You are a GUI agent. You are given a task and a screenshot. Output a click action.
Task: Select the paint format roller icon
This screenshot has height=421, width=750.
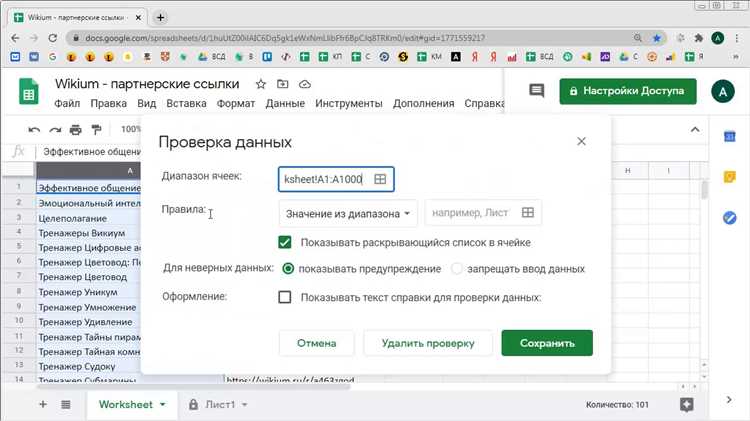coord(97,130)
